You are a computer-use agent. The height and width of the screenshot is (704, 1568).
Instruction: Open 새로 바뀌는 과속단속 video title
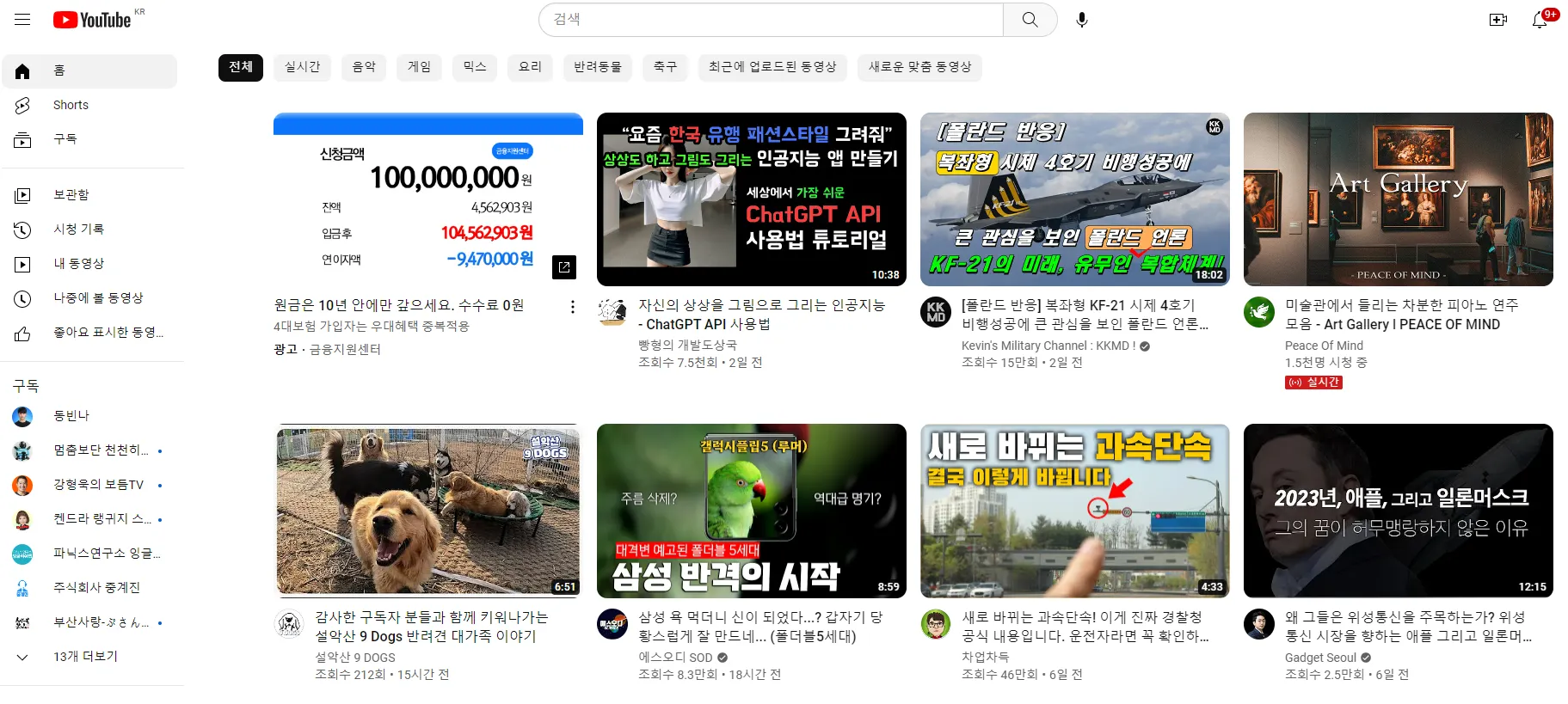[x=1085, y=627]
